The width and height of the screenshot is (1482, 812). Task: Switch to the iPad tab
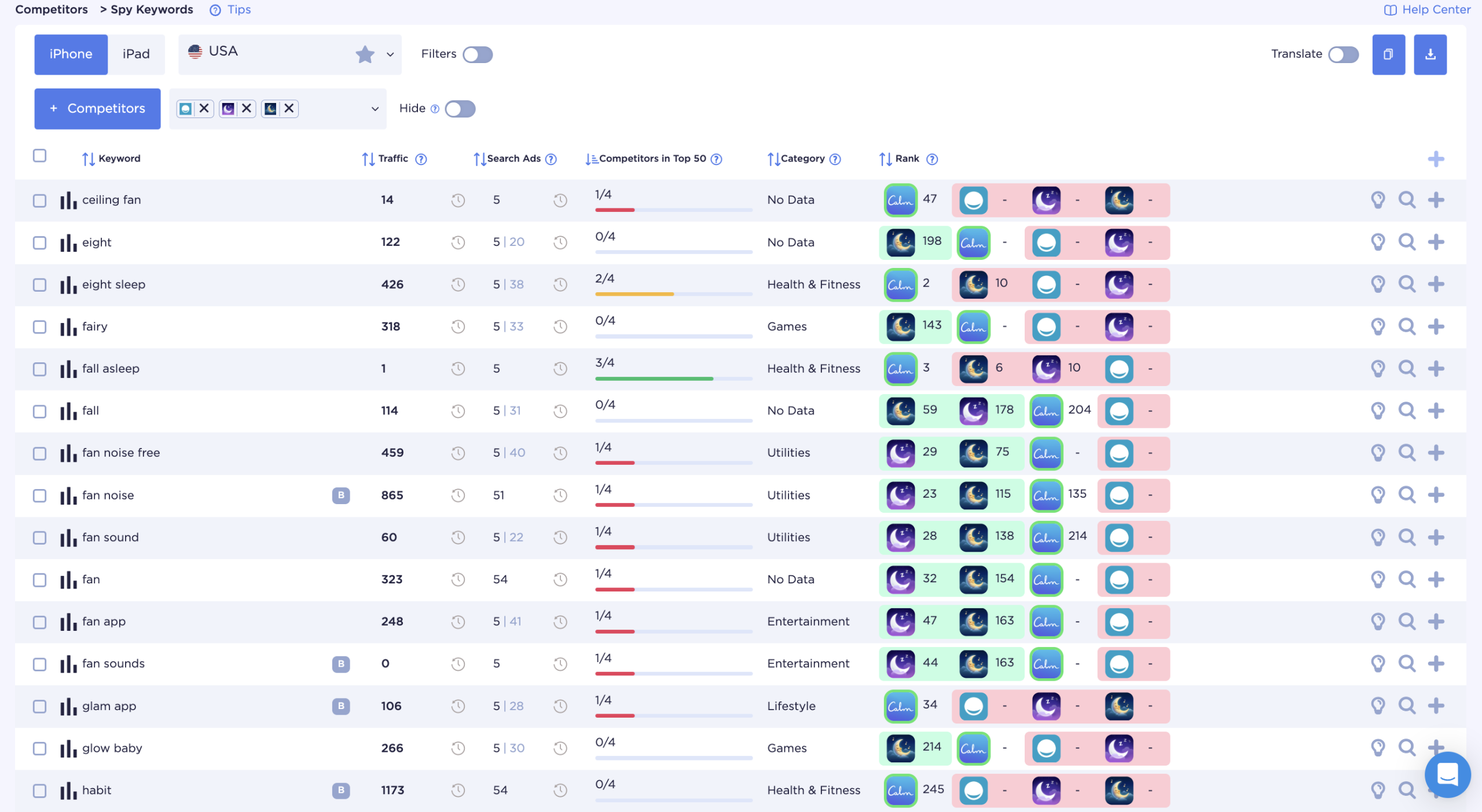[x=136, y=54]
